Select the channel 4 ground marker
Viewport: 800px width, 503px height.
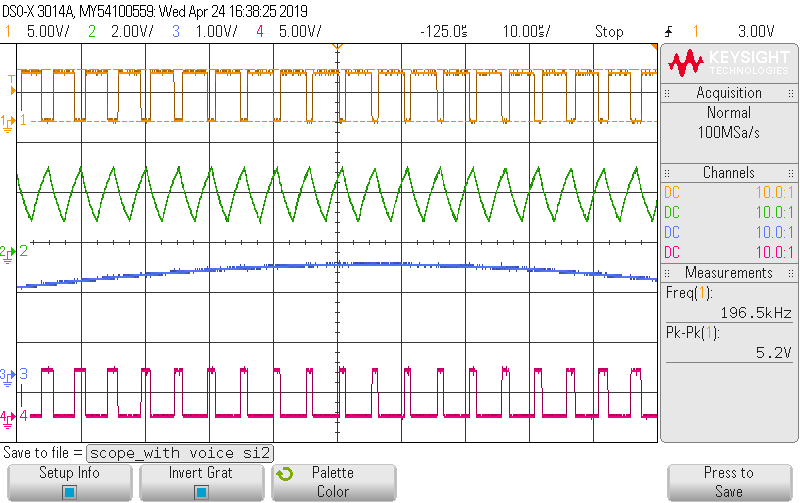click(7, 418)
